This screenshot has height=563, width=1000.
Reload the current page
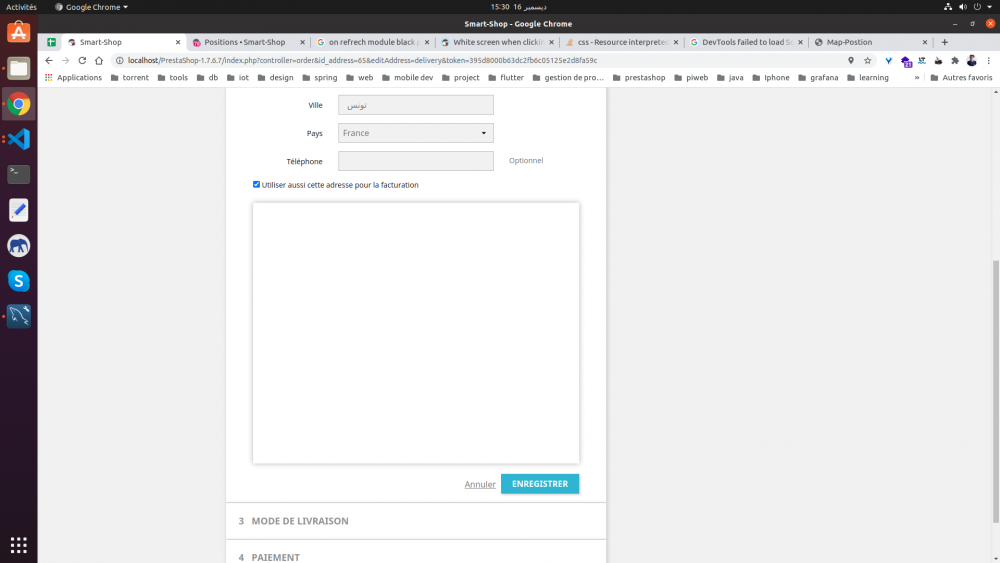click(x=82, y=61)
